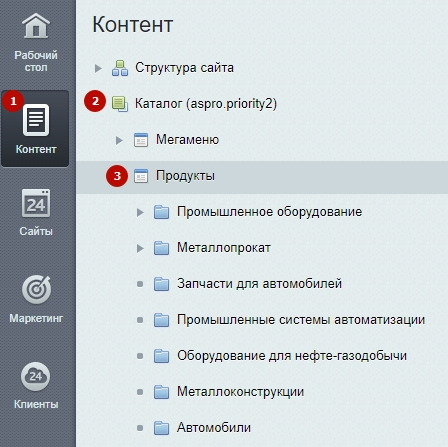This screenshot has width=448, height=447.
Task: Open the Маркетинг target icon
Action: click(36, 289)
